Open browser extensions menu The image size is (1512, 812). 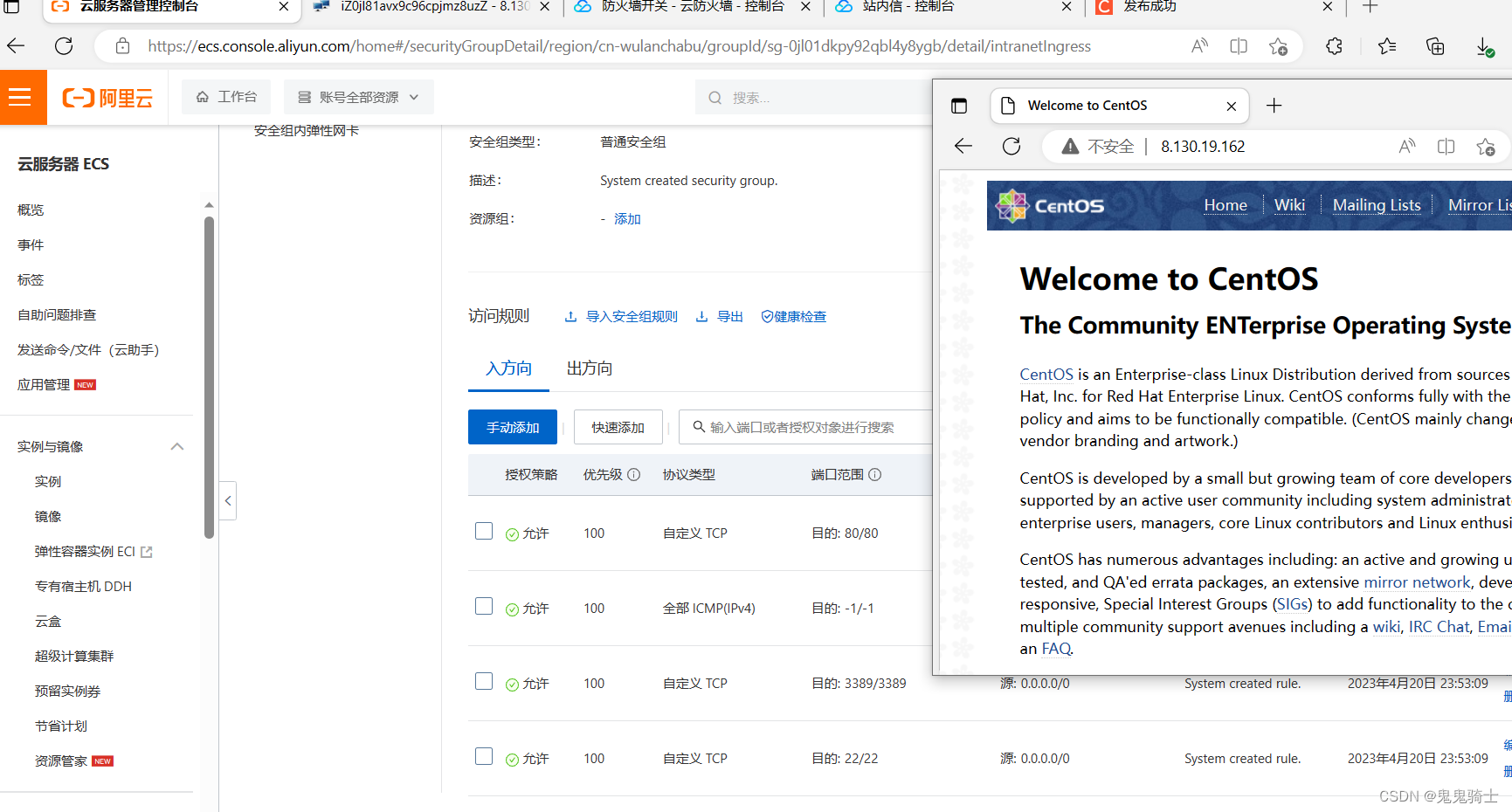(x=1334, y=46)
